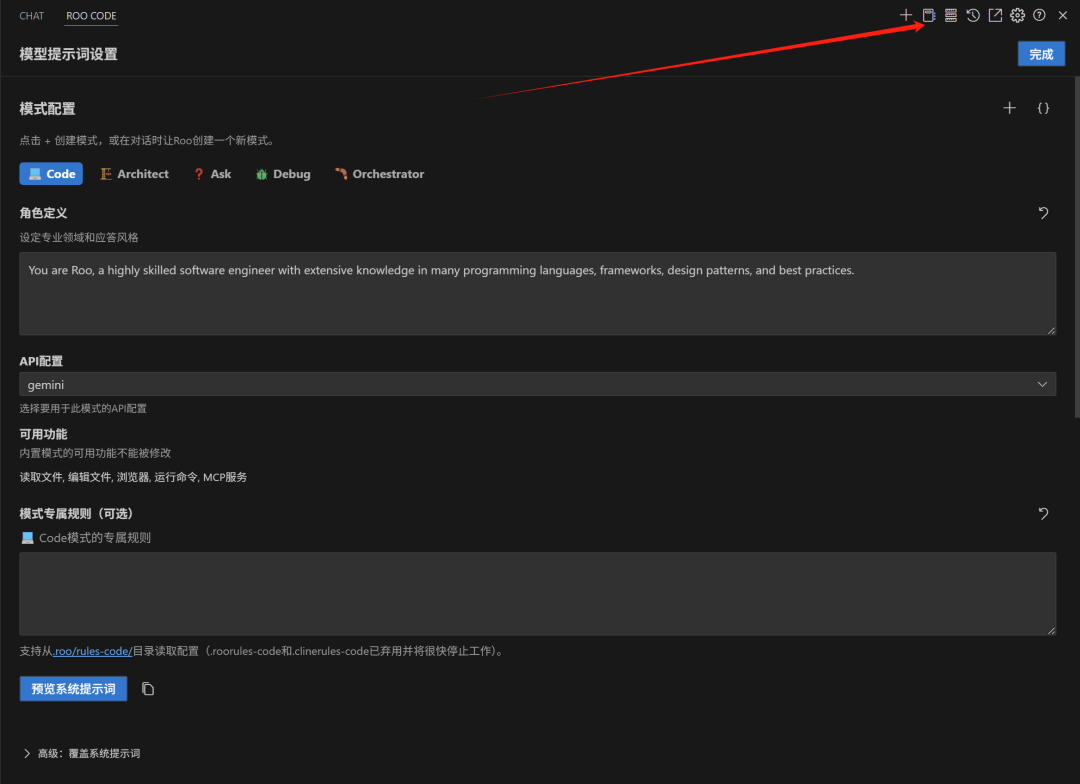This screenshot has height=784, width=1080.
Task: Select the Architect mode
Action: pos(134,173)
